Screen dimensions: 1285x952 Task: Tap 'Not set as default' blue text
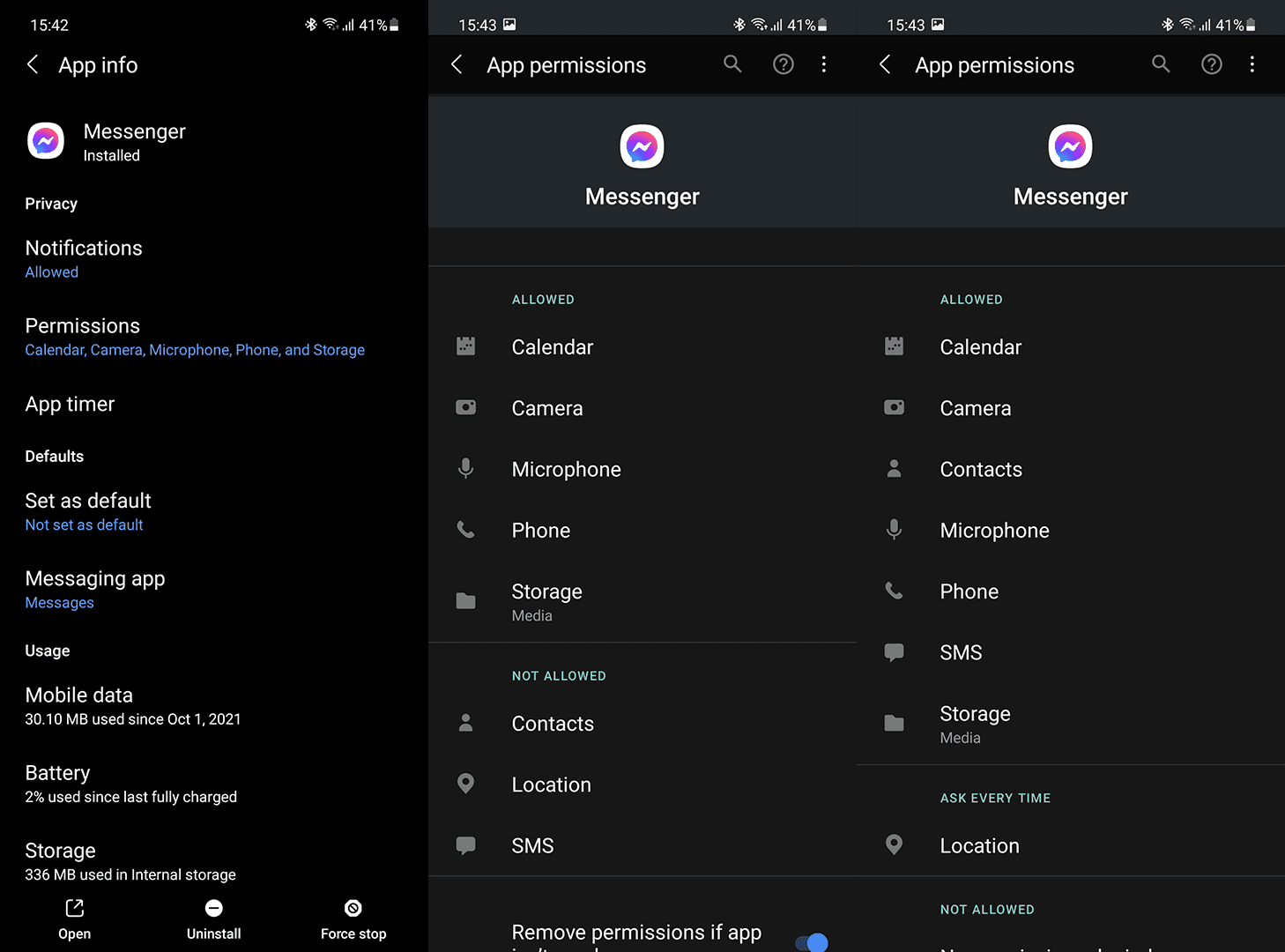pos(84,524)
